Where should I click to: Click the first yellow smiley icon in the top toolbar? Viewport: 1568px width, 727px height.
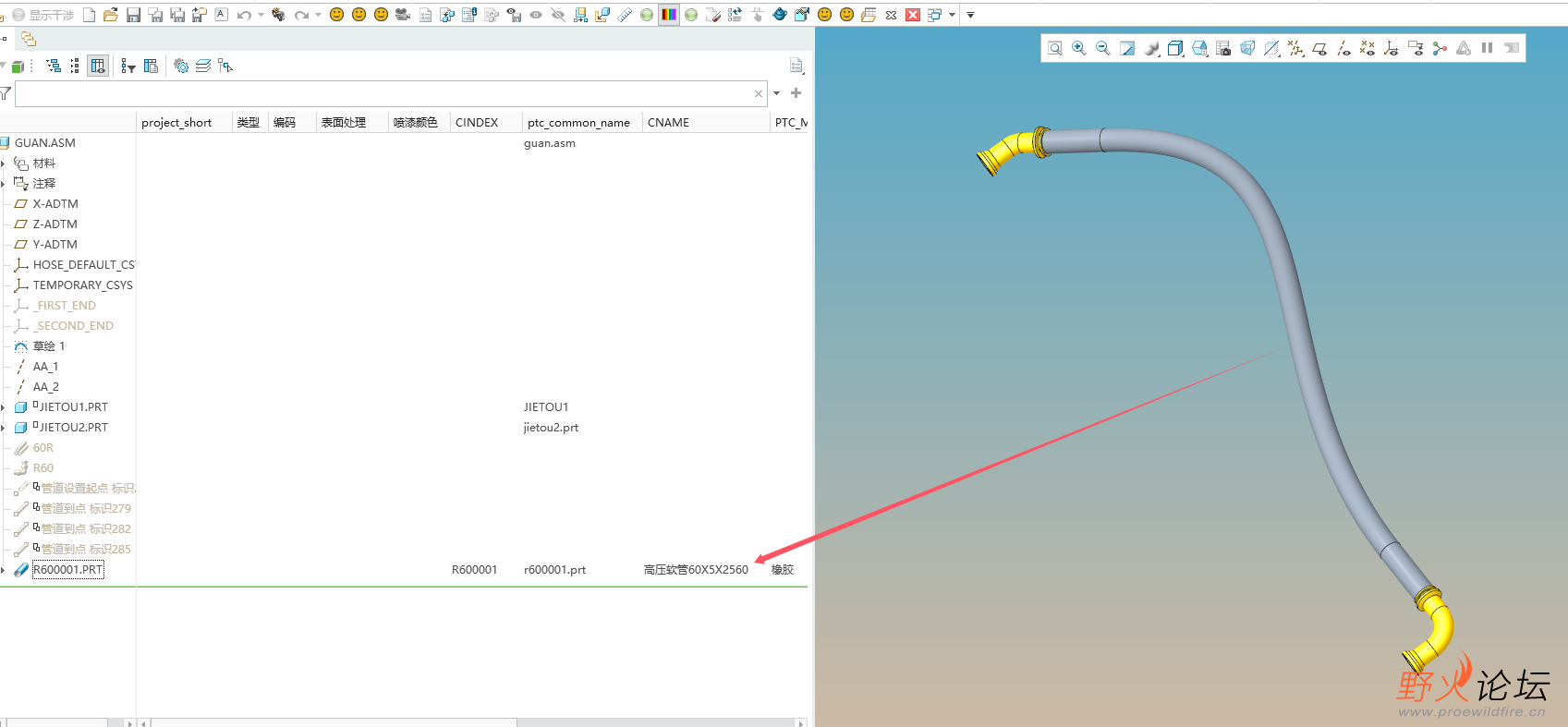point(336,15)
